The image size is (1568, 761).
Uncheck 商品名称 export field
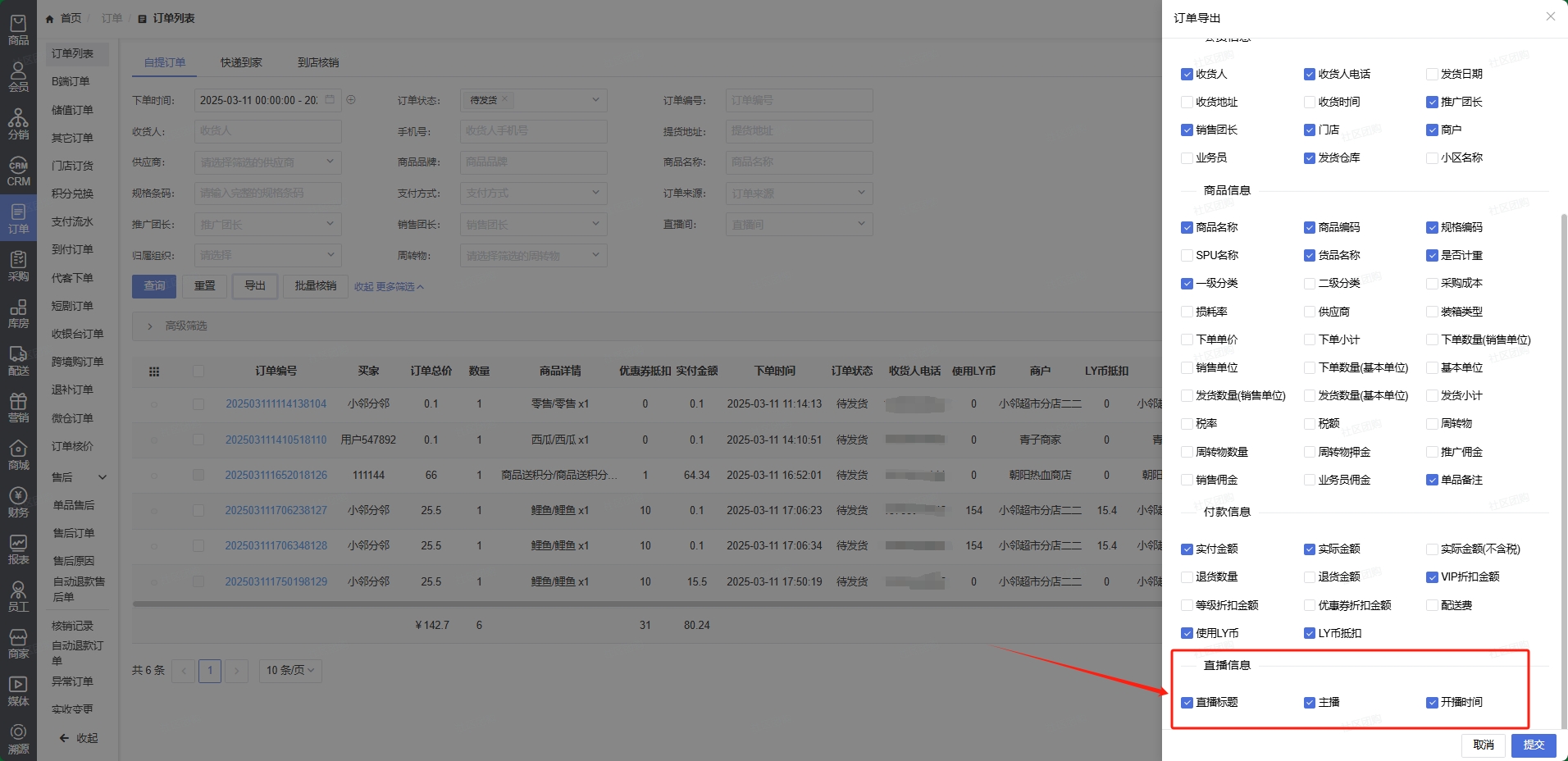(x=1187, y=227)
